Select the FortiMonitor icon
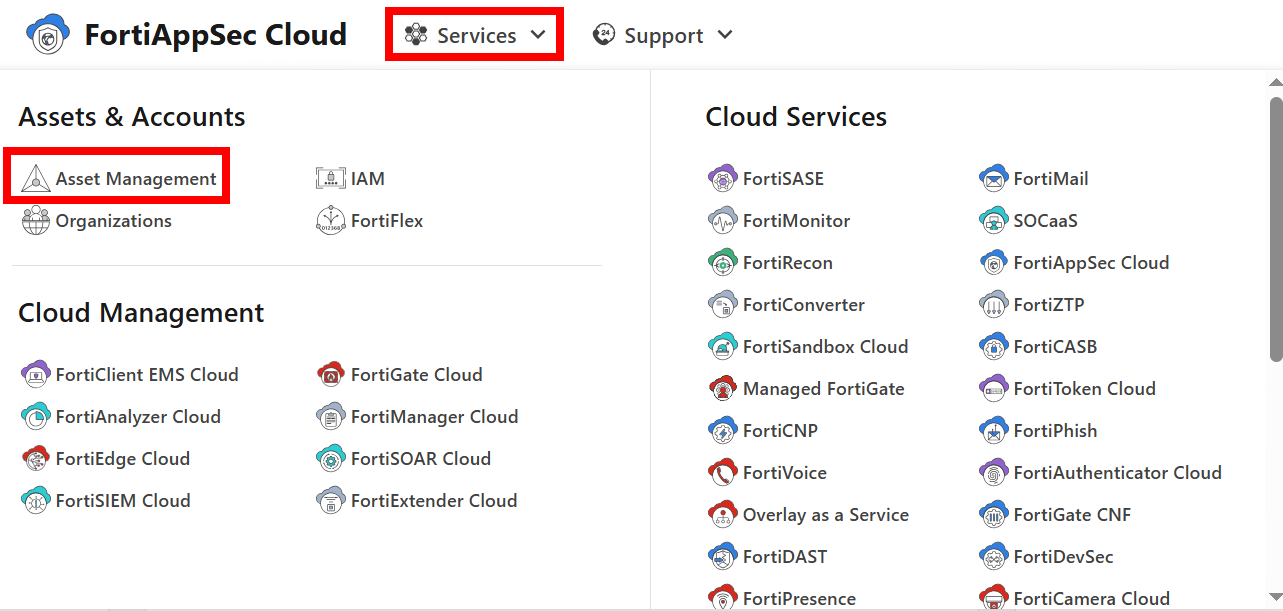The width and height of the screenshot is (1283, 611). pyautogui.click(x=722, y=220)
